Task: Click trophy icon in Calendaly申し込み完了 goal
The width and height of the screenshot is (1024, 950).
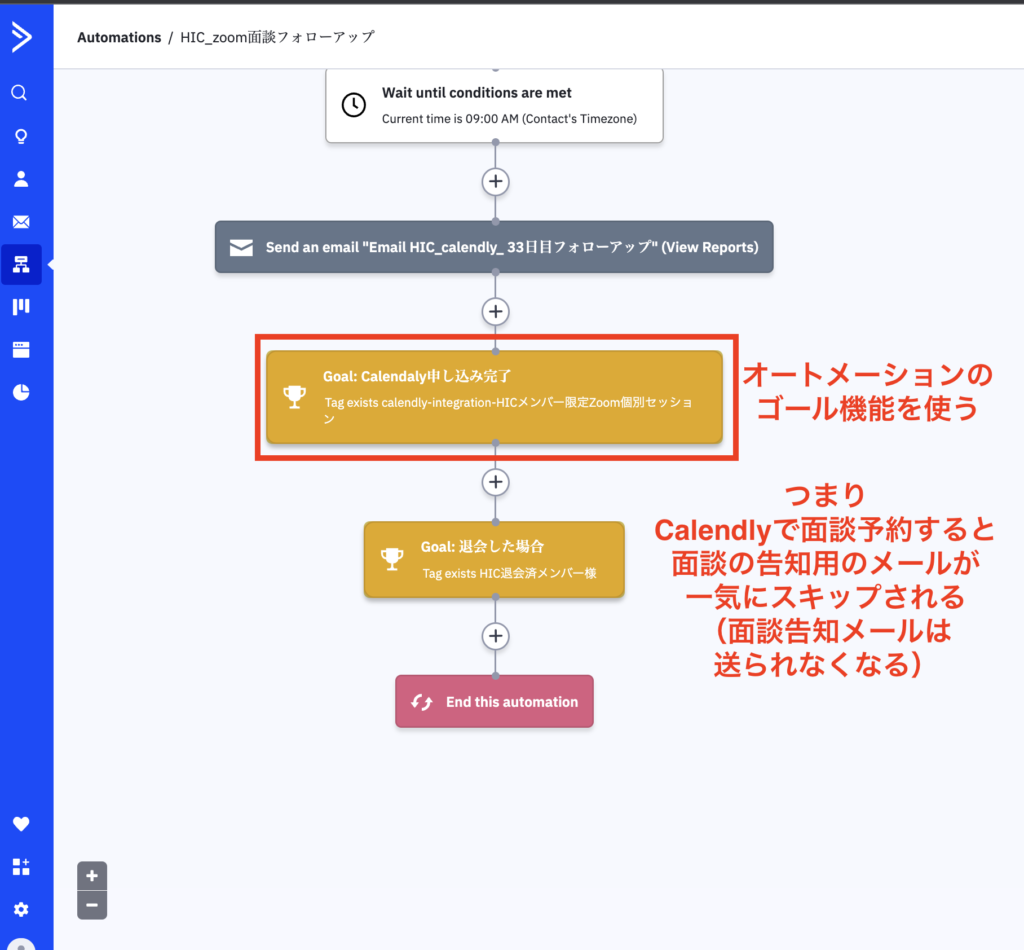Action: 295,396
